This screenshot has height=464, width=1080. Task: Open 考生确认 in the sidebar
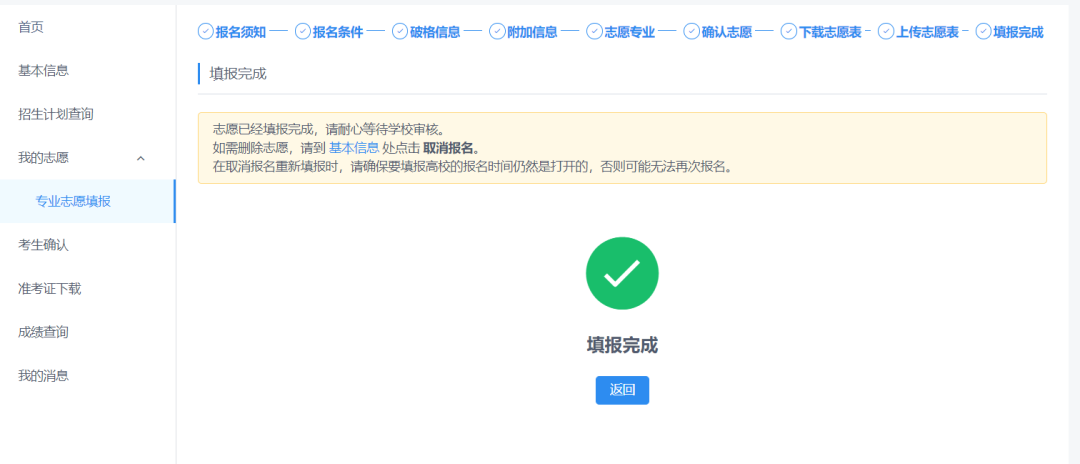click(x=43, y=245)
